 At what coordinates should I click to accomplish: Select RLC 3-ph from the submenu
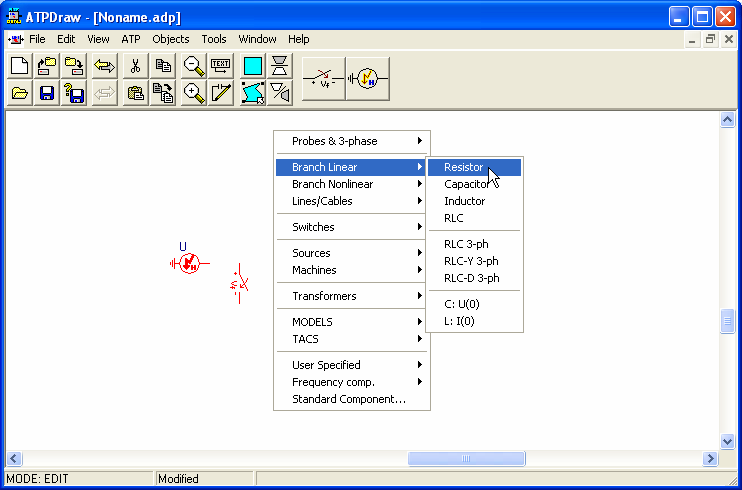point(474,244)
